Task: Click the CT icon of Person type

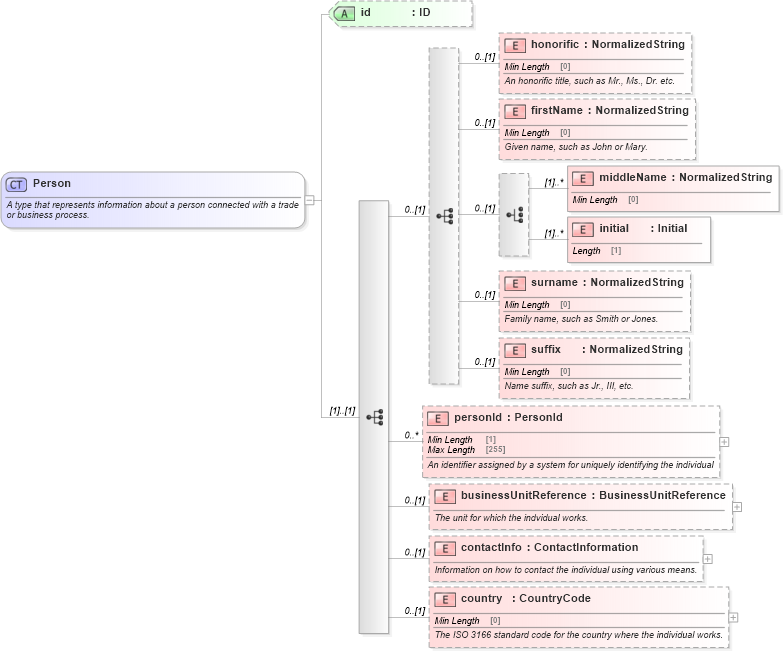Action: tap(16, 184)
